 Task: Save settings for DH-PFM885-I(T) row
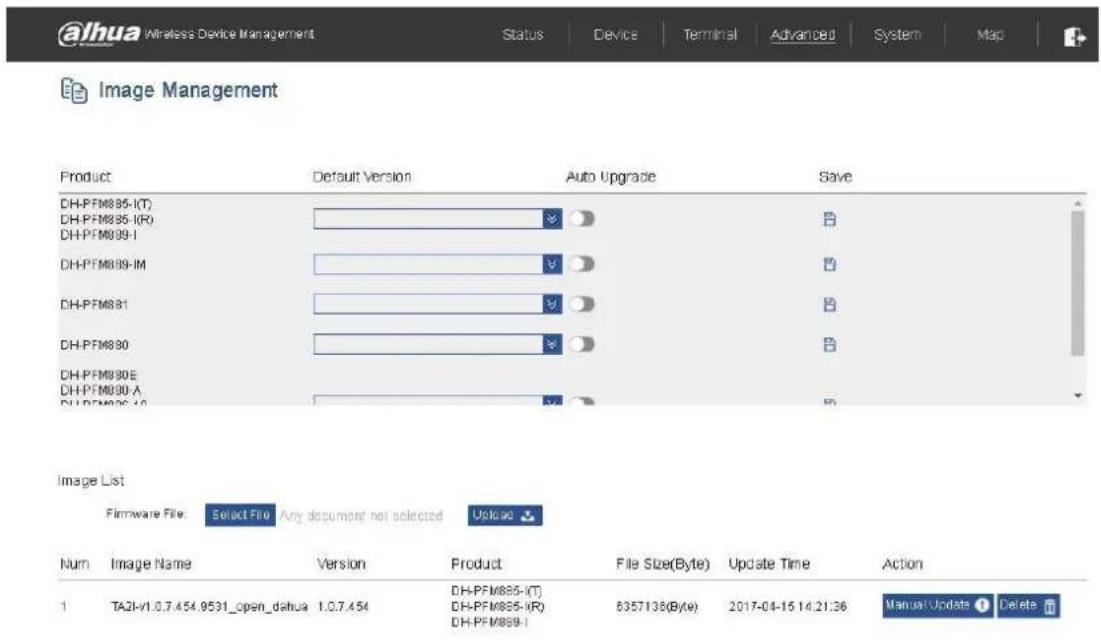click(x=829, y=219)
